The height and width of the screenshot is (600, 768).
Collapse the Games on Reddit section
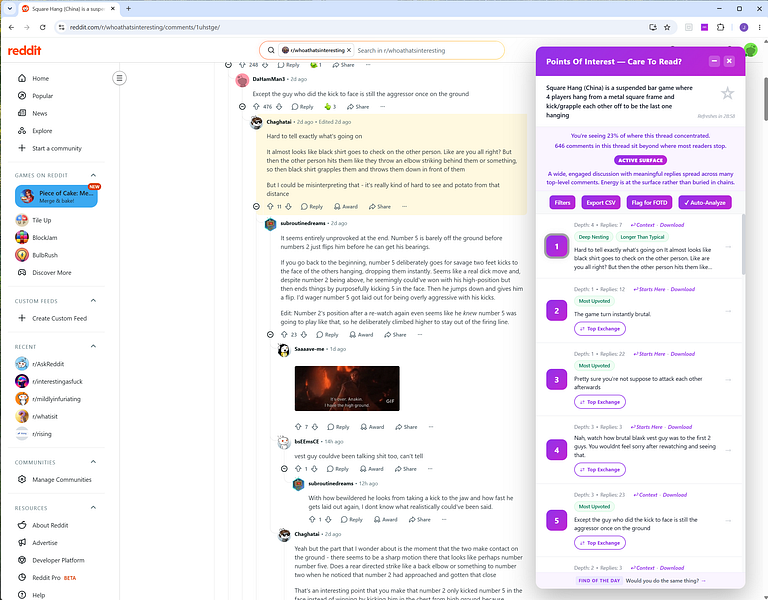[x=93, y=175]
